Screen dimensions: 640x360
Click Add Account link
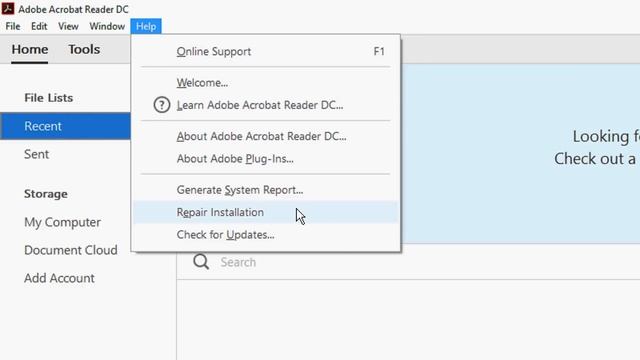[59, 278]
